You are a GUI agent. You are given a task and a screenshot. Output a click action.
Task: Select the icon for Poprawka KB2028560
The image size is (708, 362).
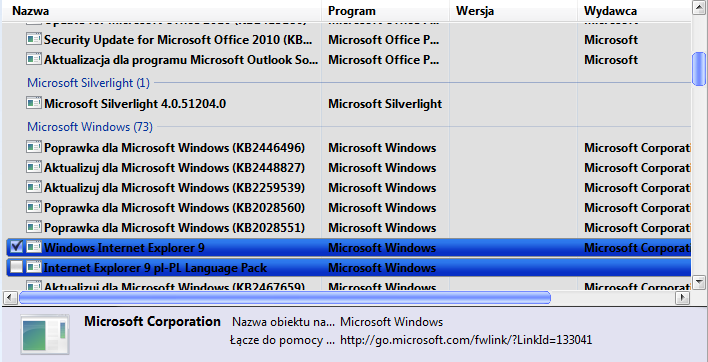point(34,207)
